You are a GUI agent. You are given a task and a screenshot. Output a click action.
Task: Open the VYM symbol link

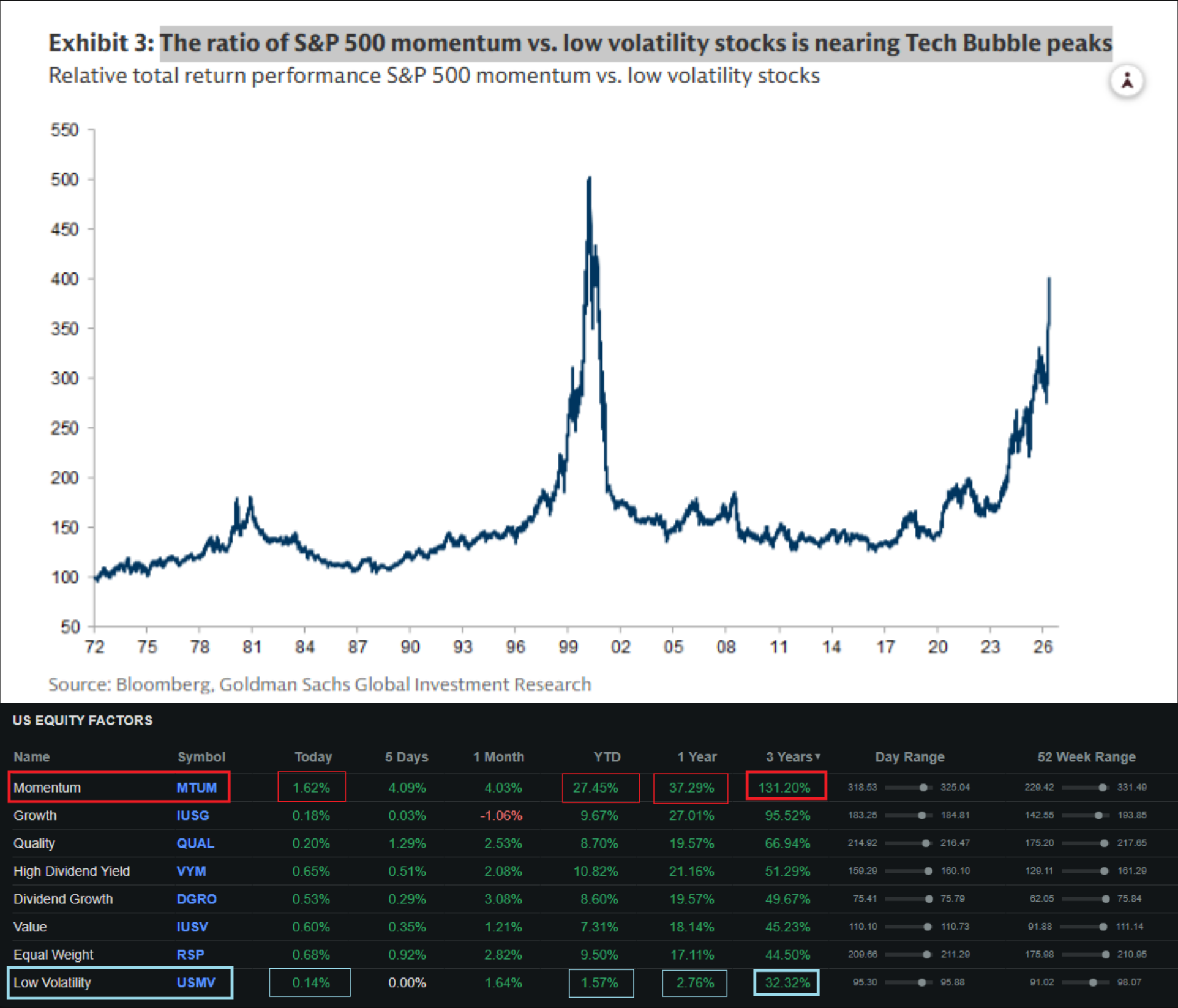[x=191, y=871]
